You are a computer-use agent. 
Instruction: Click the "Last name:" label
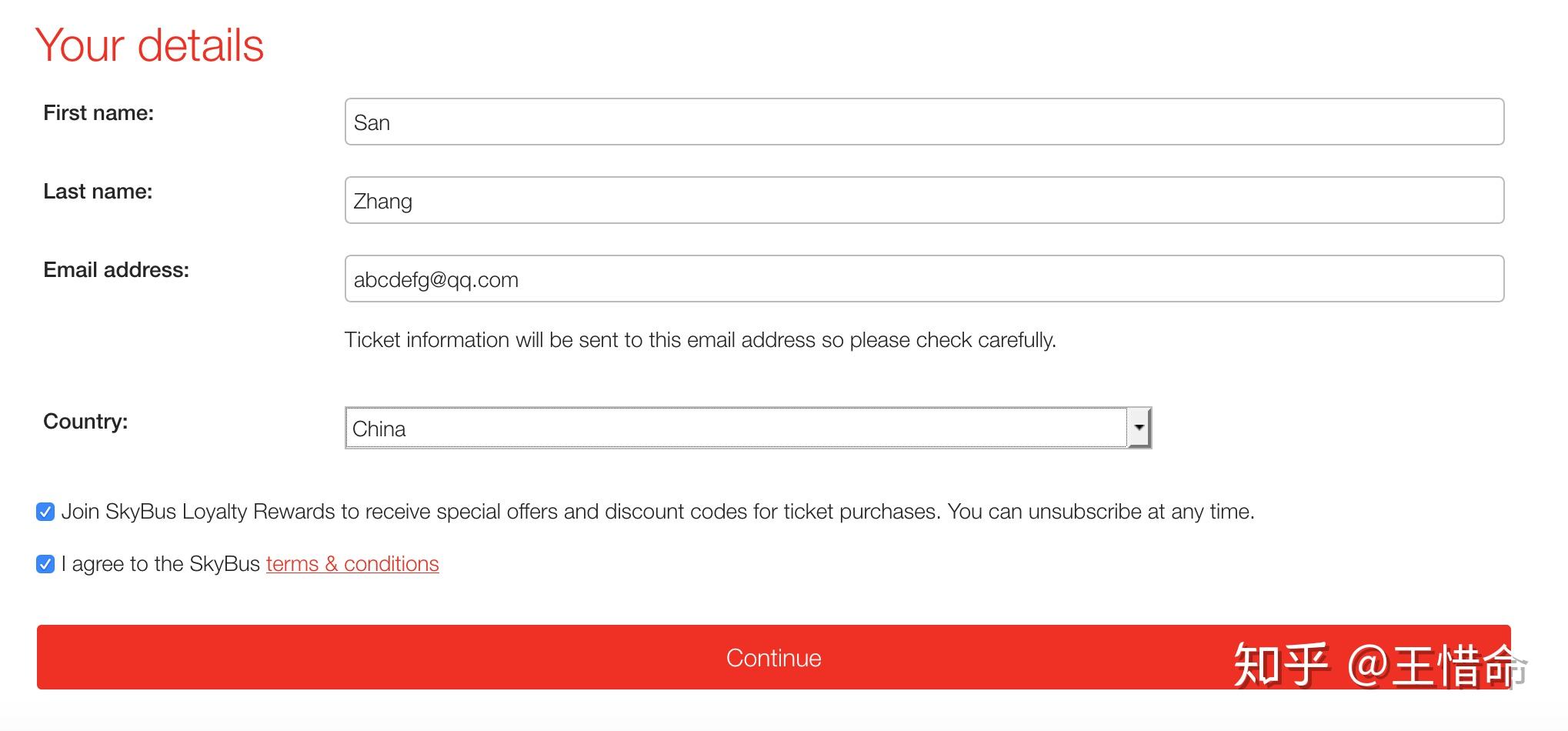(x=98, y=192)
